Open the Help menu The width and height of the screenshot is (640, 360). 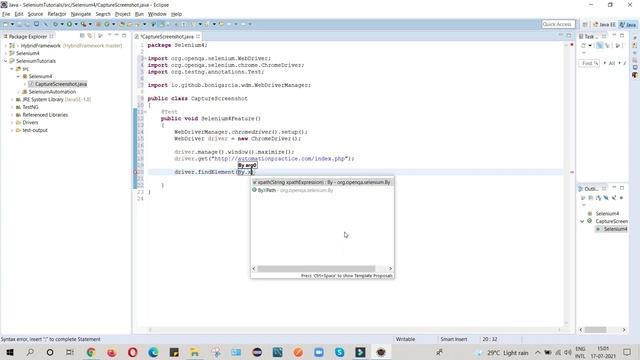point(176,14)
